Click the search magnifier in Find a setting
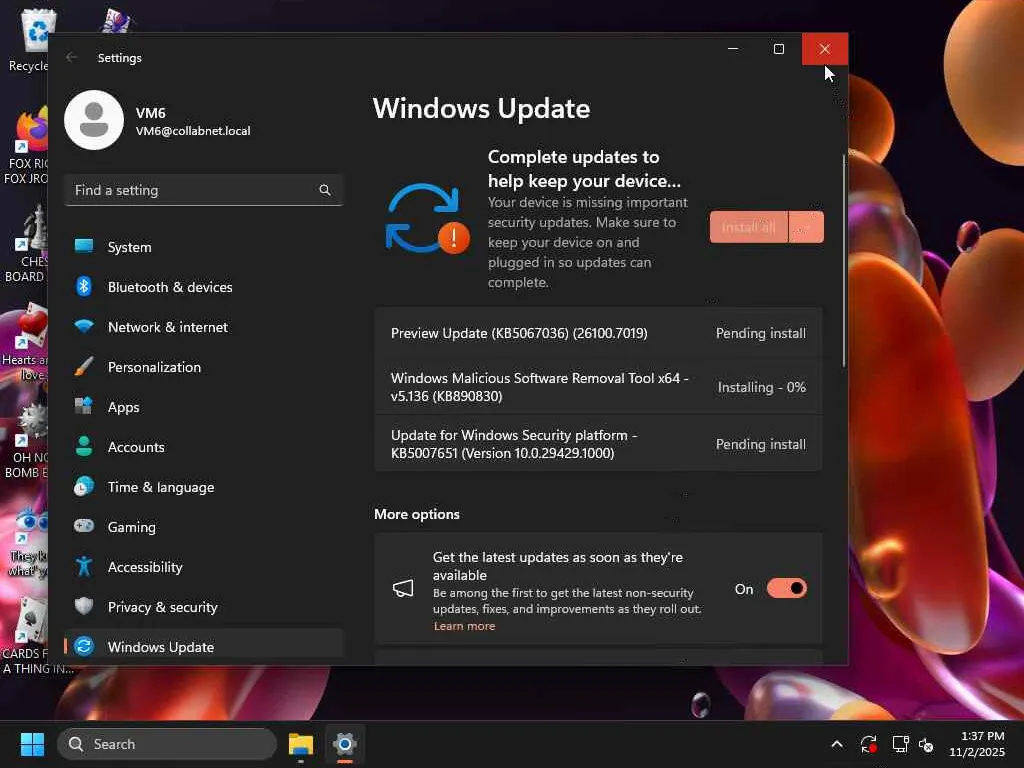The height and width of the screenshot is (768, 1024). [325, 190]
